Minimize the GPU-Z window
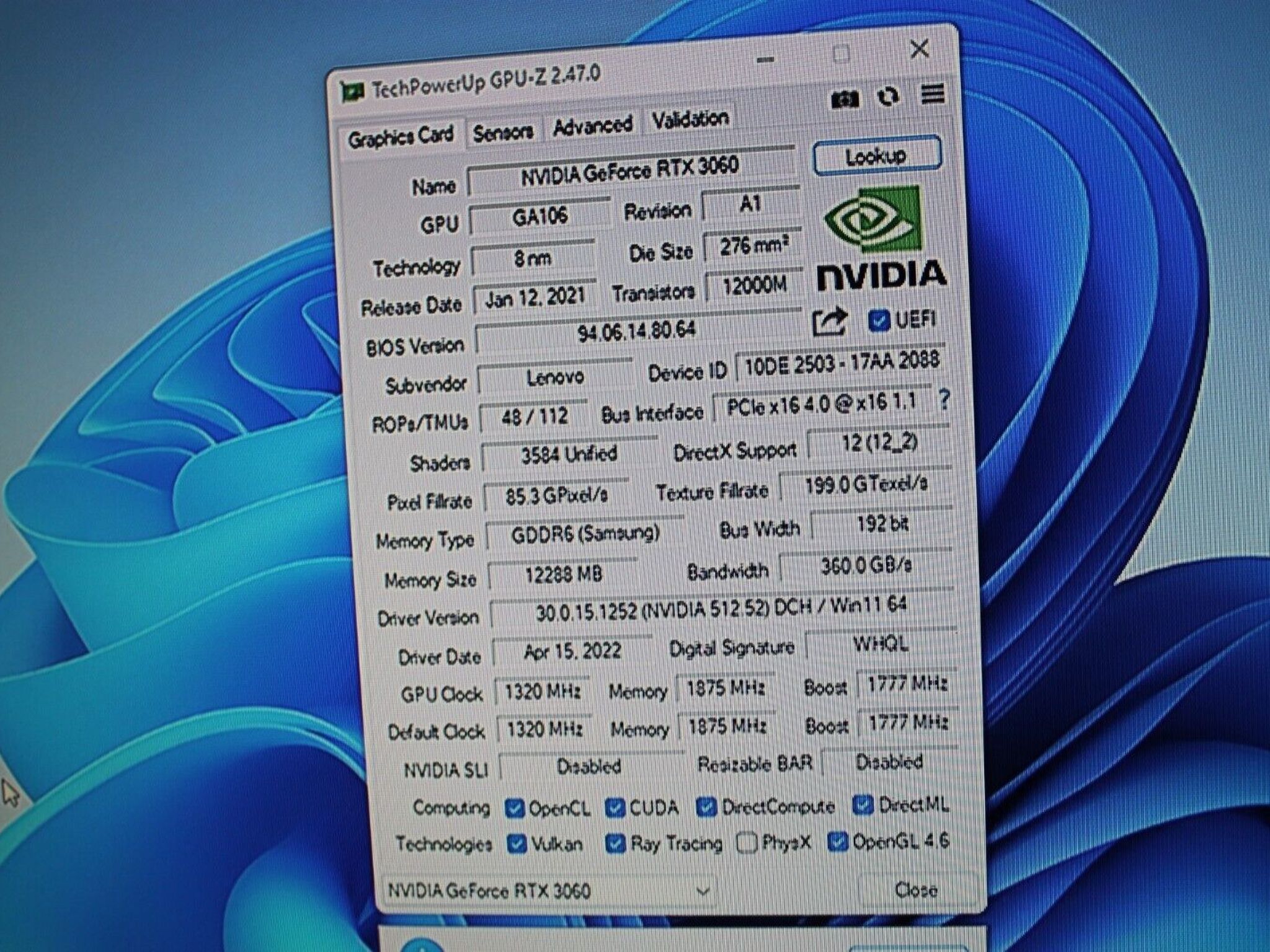This screenshot has height=952, width=1270. [766, 60]
